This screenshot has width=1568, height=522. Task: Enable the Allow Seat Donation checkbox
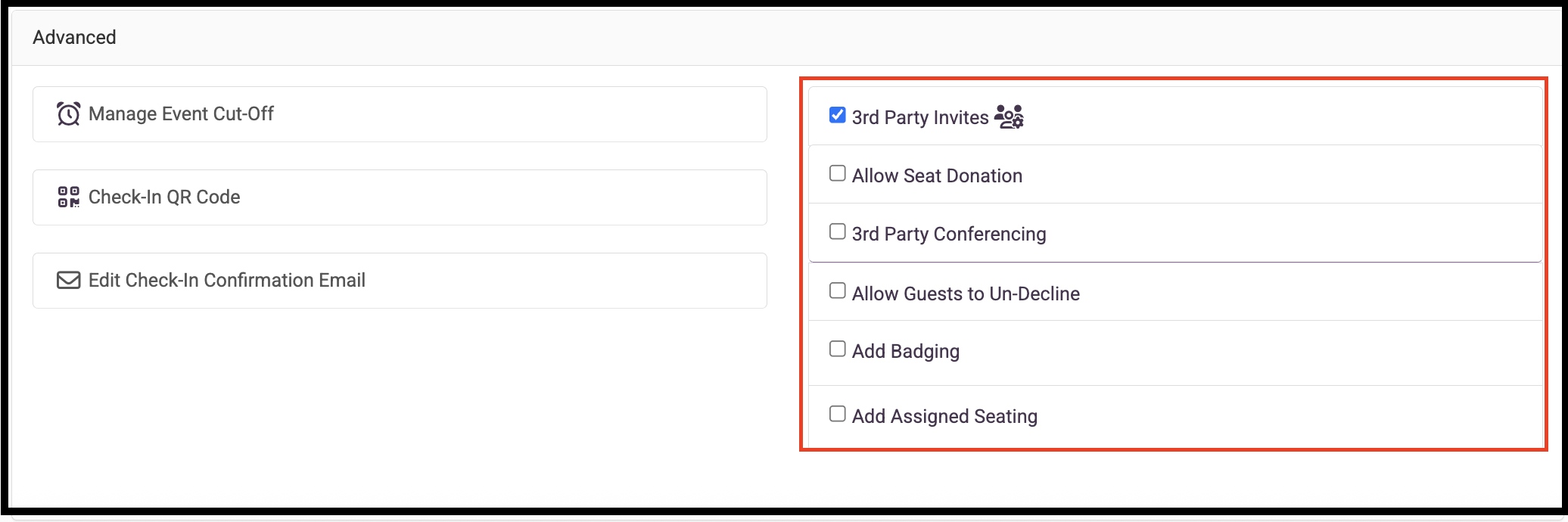[x=838, y=173]
